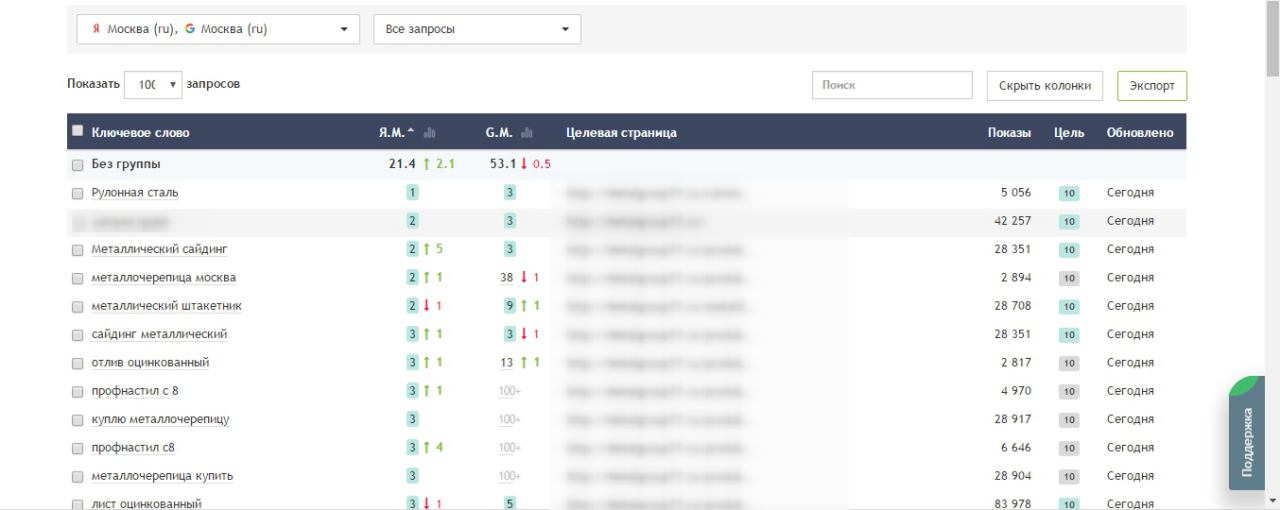Click the Скрыть колонки button
The width and height of the screenshot is (1280, 510).
pos(1045,86)
